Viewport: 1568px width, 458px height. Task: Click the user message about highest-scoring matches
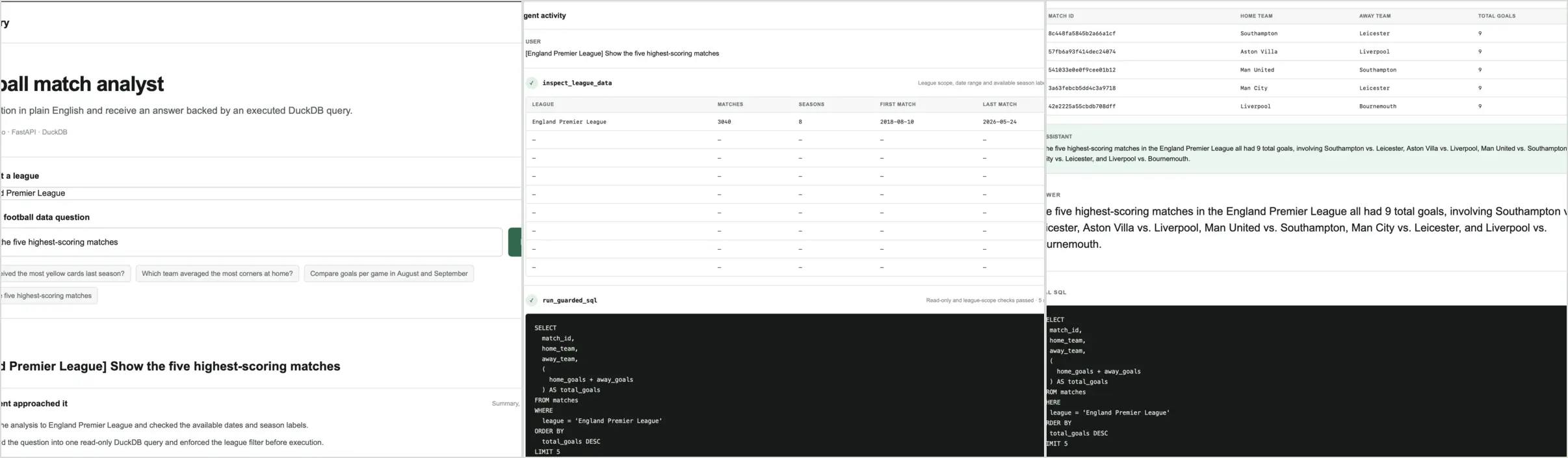(x=622, y=53)
